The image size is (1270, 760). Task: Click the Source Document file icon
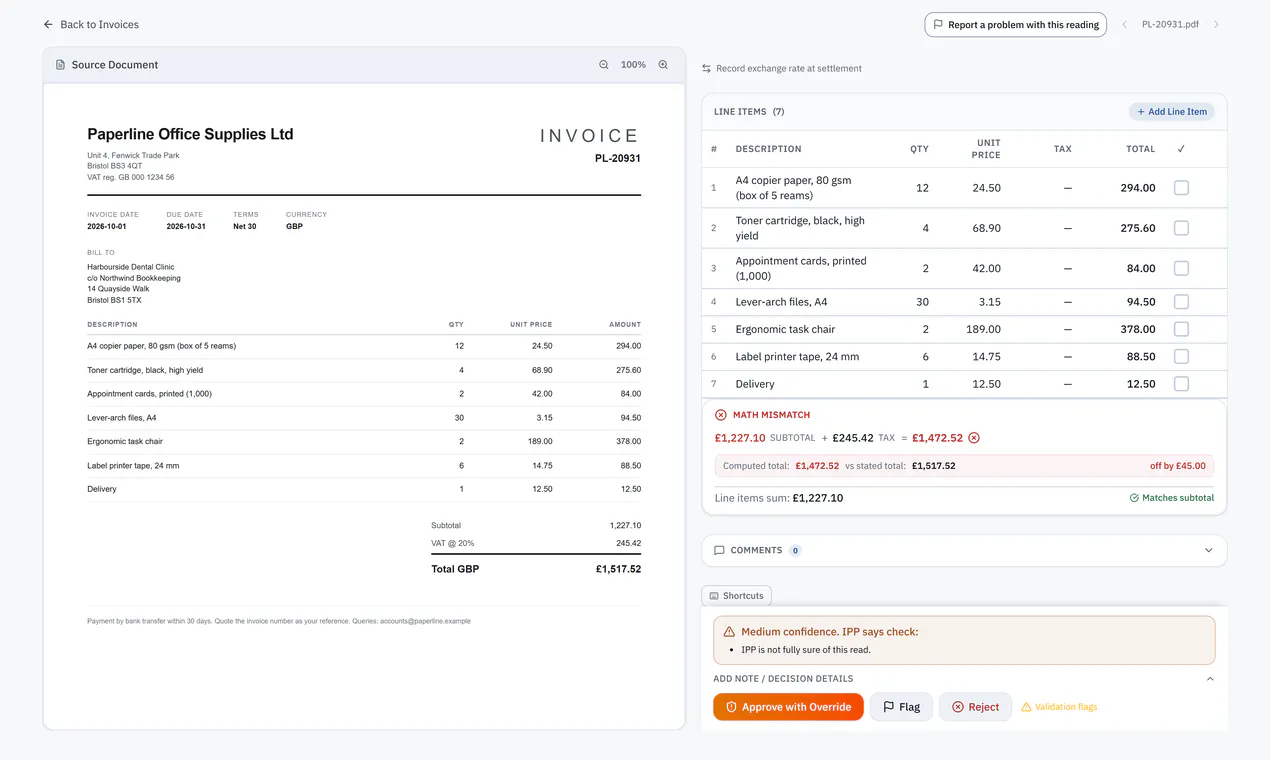tap(60, 65)
